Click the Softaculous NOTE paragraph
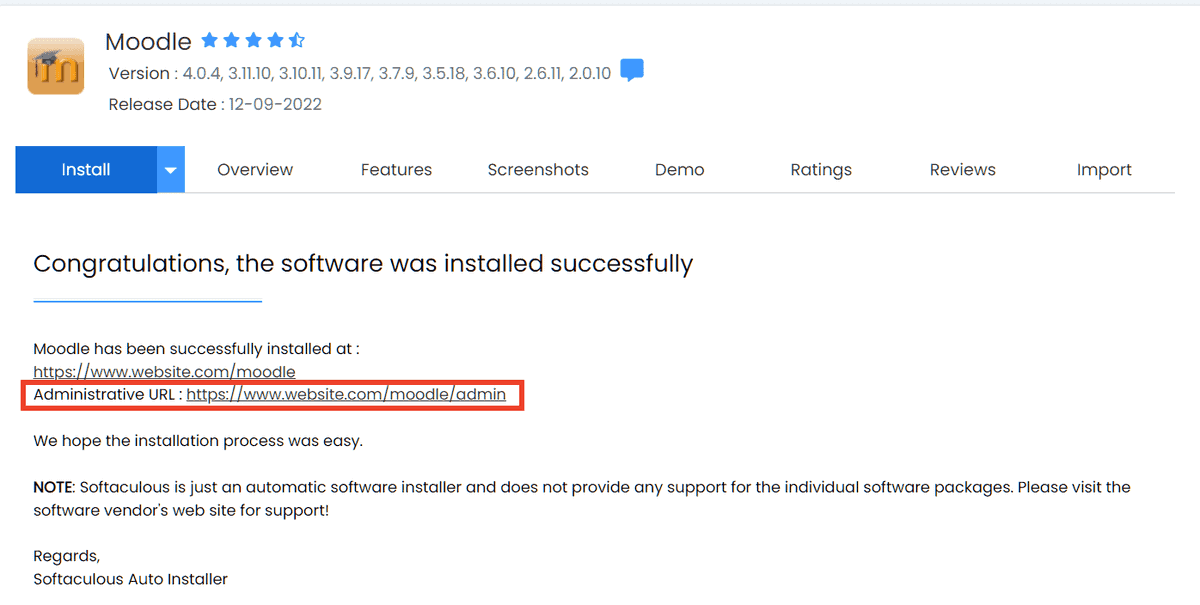Image resolution: width=1200 pixels, height=605 pixels. coord(581,498)
